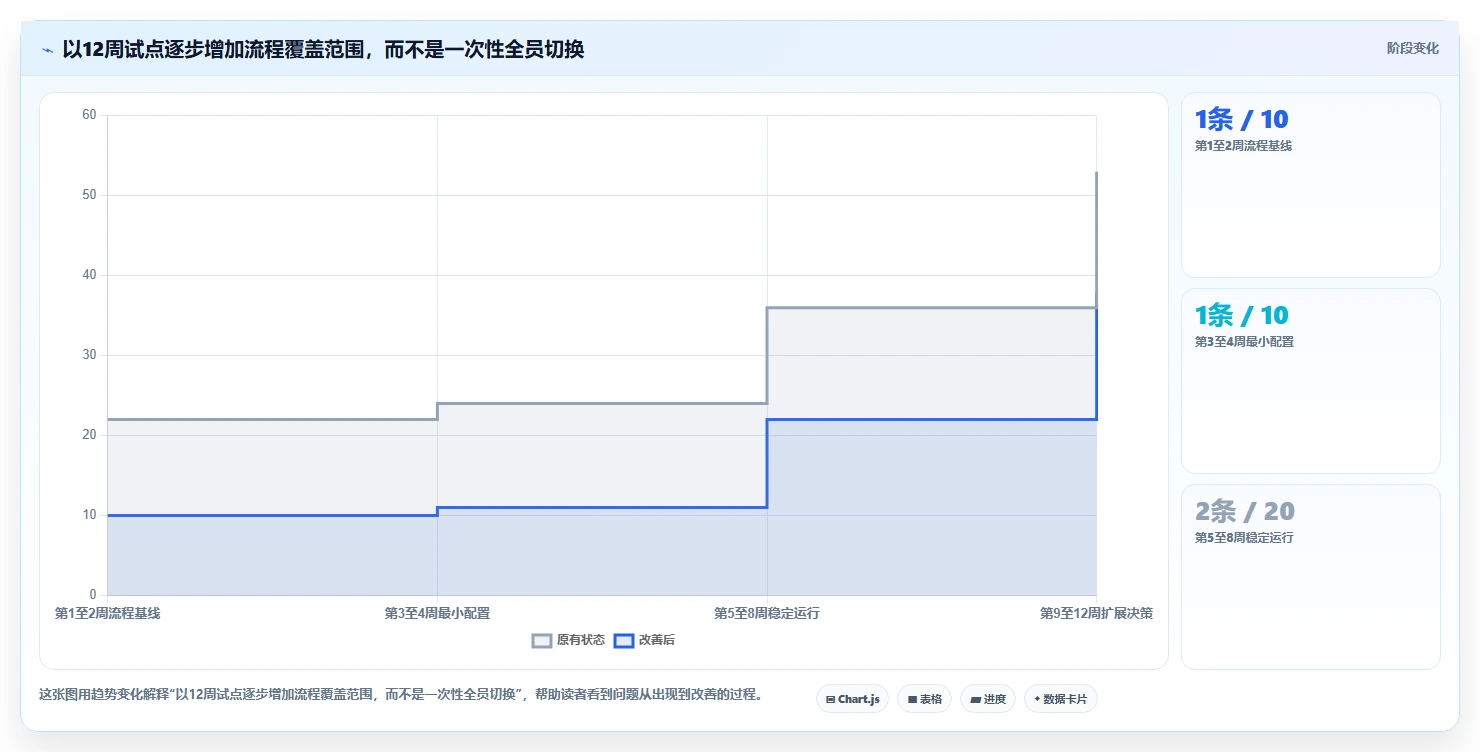
Task: Click the y-axis value 20
Action: (x=89, y=435)
